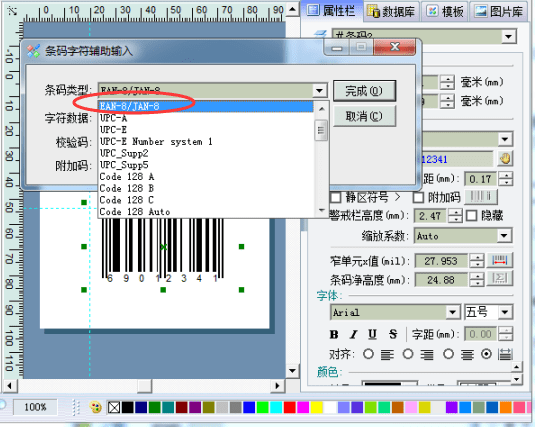This screenshot has height=427, width=535.
Task: Switch to the 数据库 tab
Action: [x=391, y=11]
